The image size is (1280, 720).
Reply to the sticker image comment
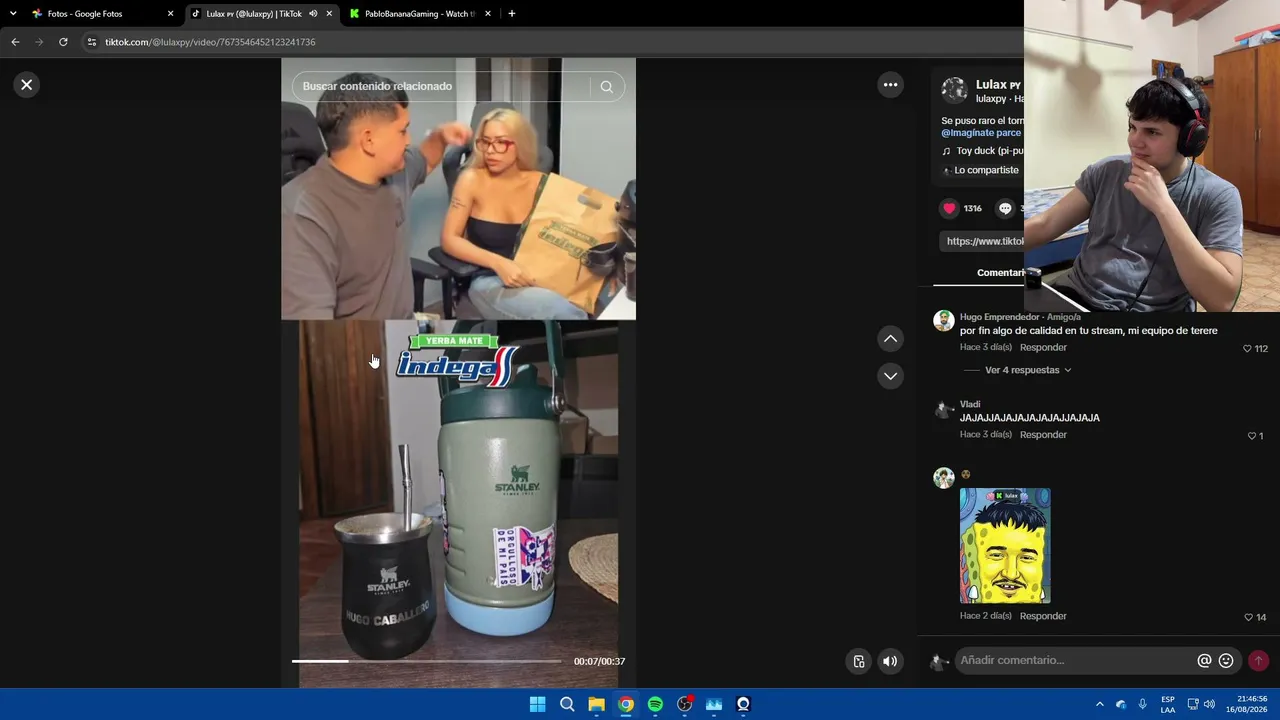coord(1043,616)
